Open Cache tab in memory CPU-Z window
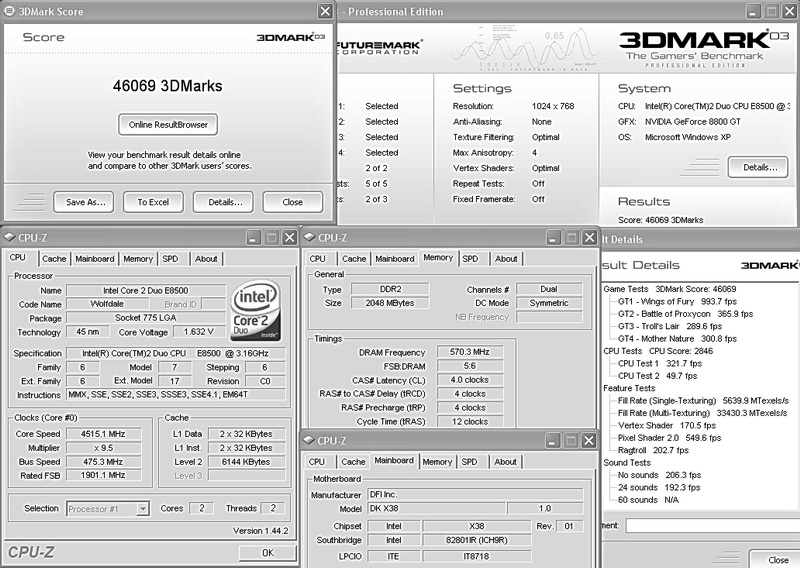800x568 pixels. (x=354, y=259)
